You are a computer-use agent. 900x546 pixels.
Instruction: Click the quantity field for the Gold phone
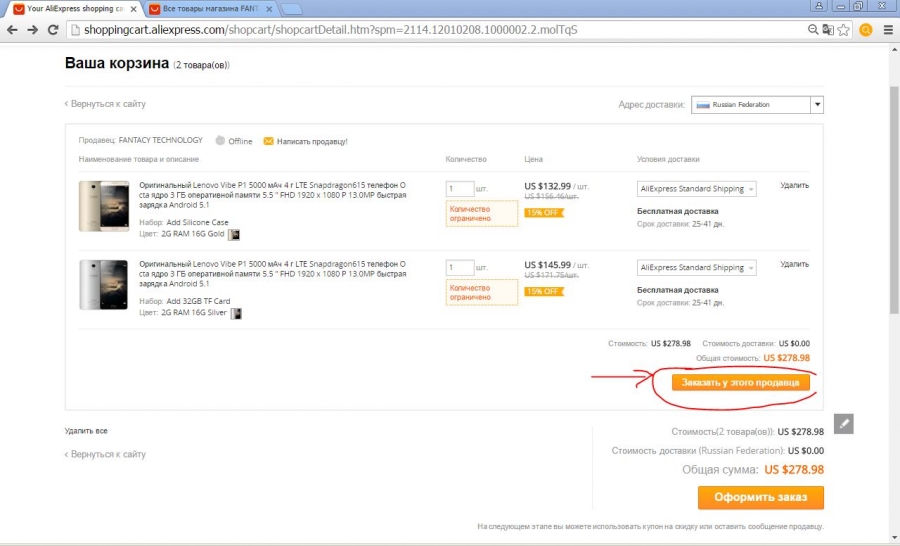coord(460,188)
